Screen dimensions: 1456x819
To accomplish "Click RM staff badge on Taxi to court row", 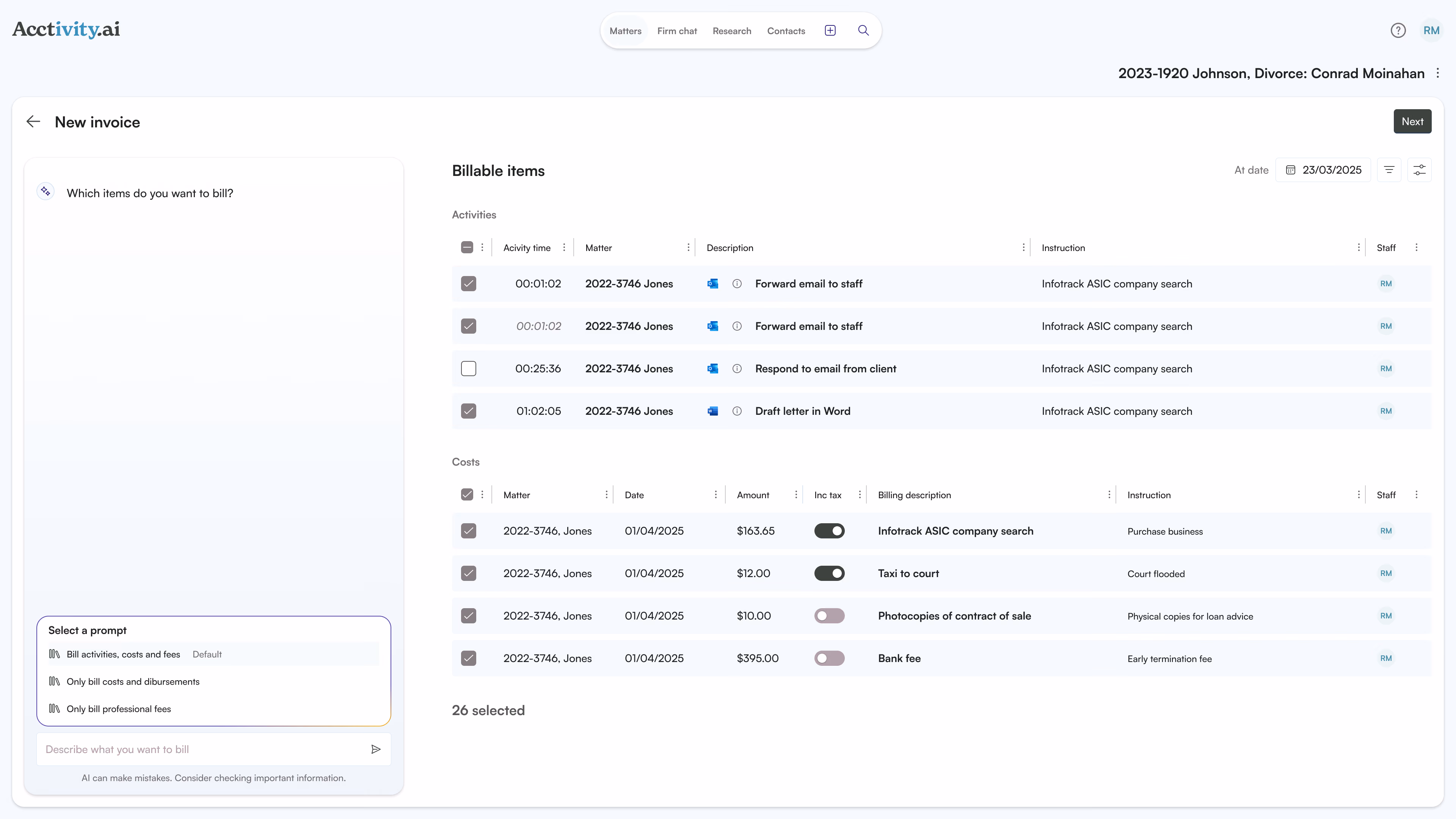I will pos(1386,573).
